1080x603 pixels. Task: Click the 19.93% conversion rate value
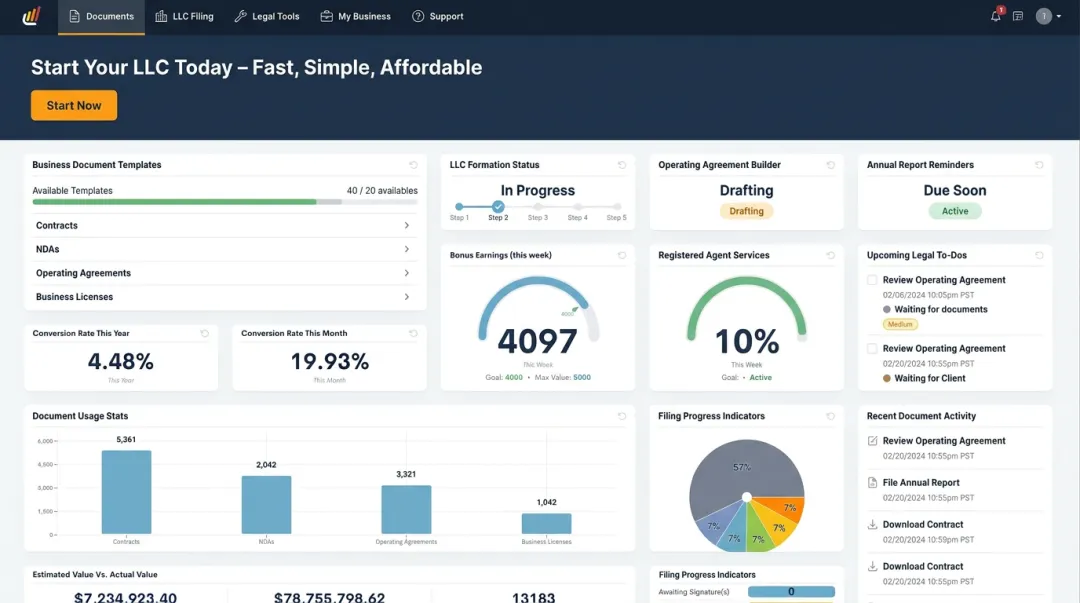(x=329, y=361)
